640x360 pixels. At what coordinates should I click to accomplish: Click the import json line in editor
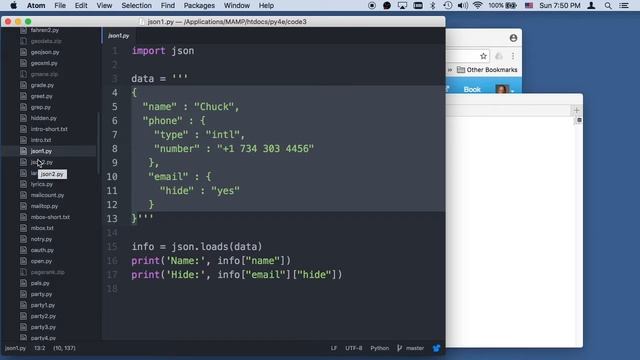162,51
